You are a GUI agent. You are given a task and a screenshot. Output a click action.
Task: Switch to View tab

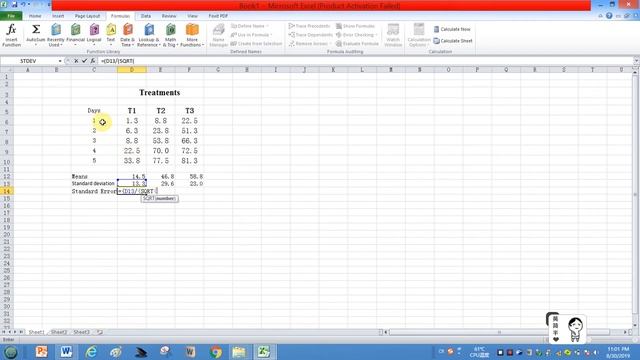click(x=192, y=16)
